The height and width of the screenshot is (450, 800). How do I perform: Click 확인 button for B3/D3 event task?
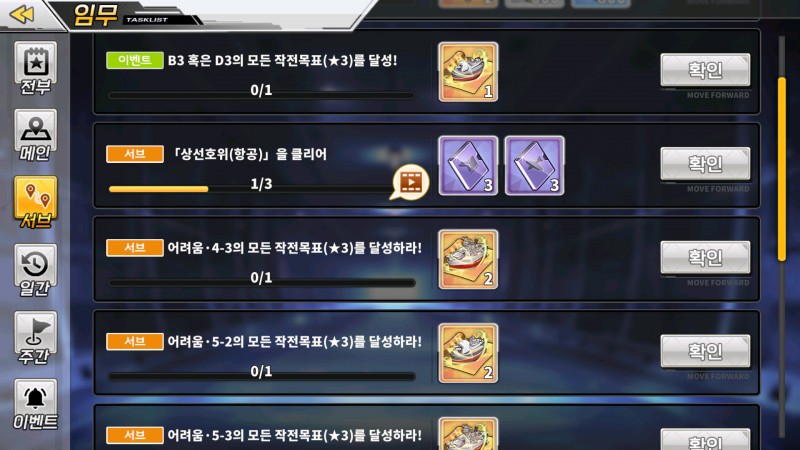click(705, 70)
